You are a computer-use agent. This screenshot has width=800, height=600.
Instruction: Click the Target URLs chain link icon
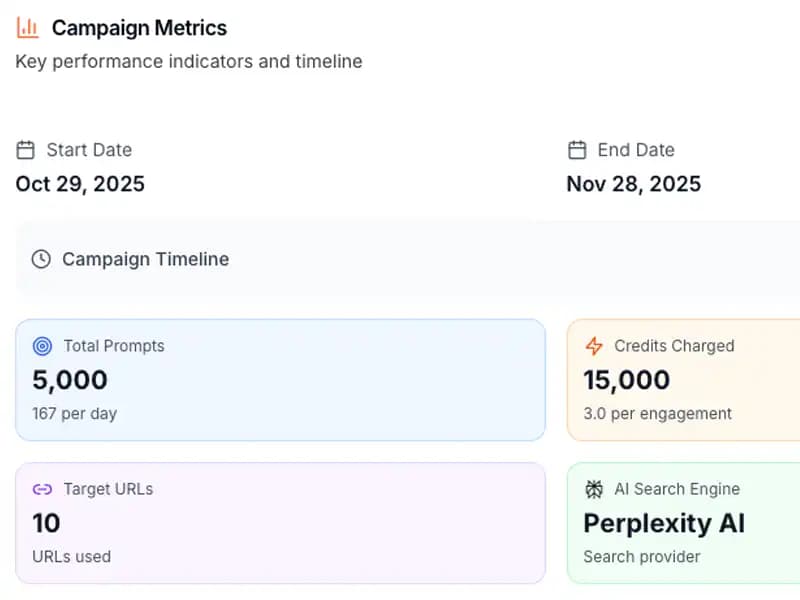pyautogui.click(x=42, y=489)
